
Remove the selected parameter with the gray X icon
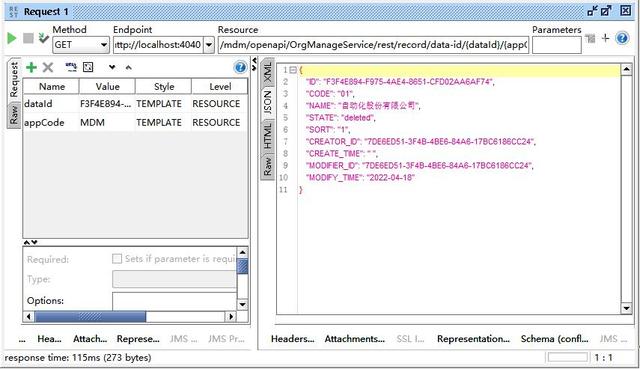click(x=48, y=67)
